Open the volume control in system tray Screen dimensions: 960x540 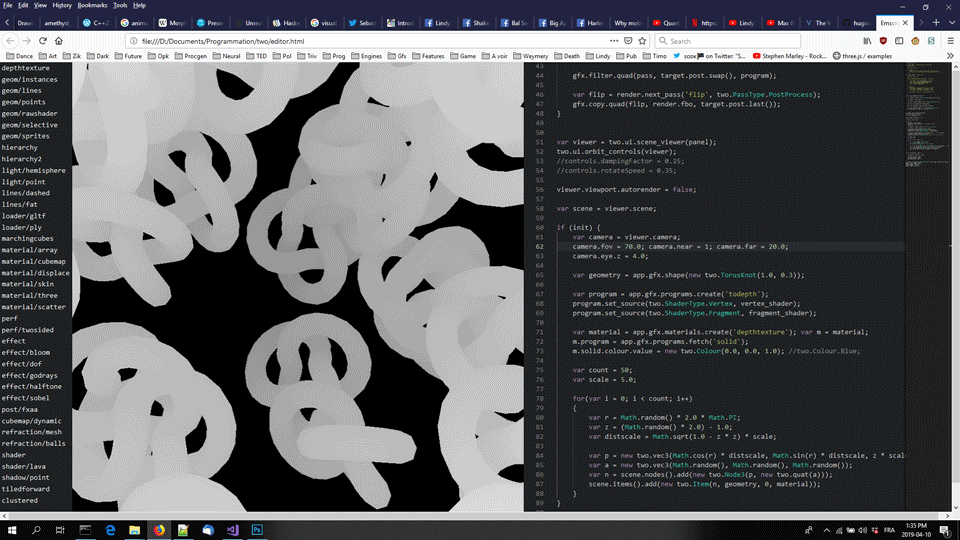pos(863,530)
